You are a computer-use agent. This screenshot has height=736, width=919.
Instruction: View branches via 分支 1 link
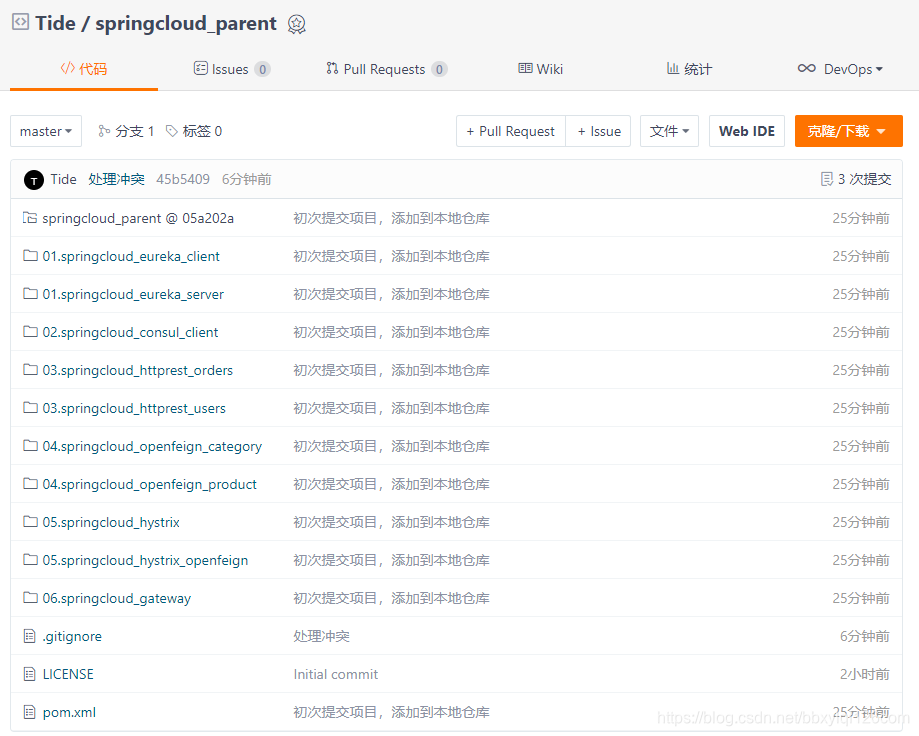coord(126,131)
